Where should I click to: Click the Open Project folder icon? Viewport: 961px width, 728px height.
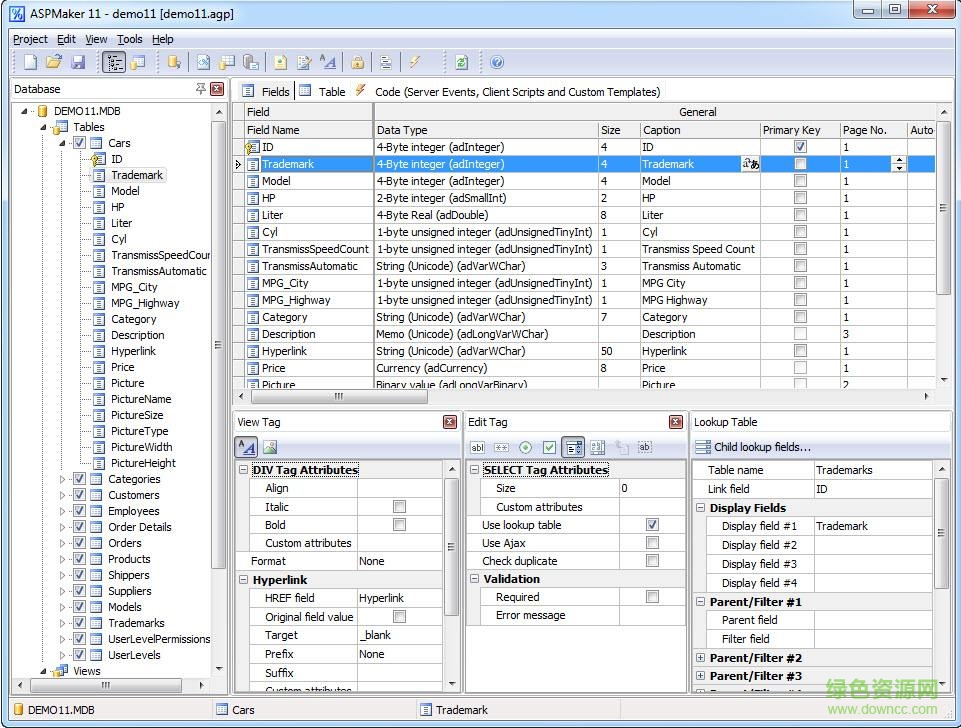54,63
